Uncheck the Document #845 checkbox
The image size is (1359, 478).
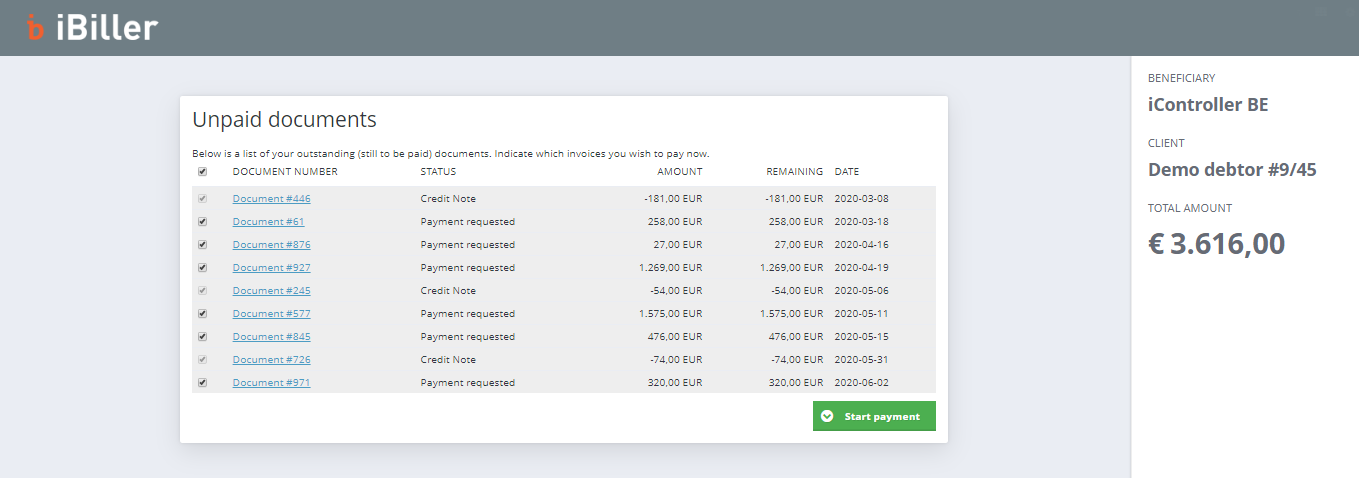click(x=202, y=336)
